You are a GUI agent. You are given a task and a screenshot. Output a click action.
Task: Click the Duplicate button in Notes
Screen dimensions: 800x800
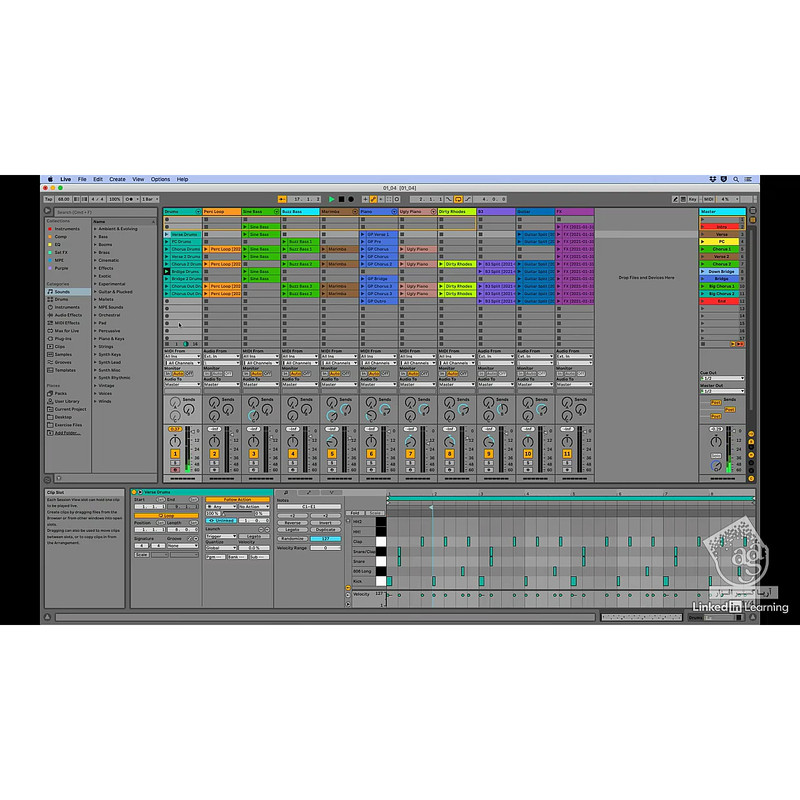325,529
